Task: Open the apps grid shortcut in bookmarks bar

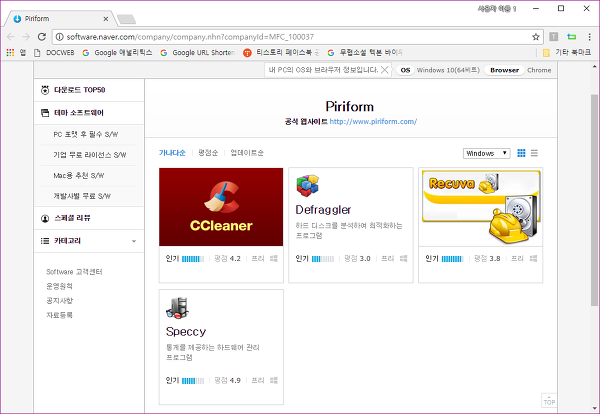Action: tap(10, 52)
